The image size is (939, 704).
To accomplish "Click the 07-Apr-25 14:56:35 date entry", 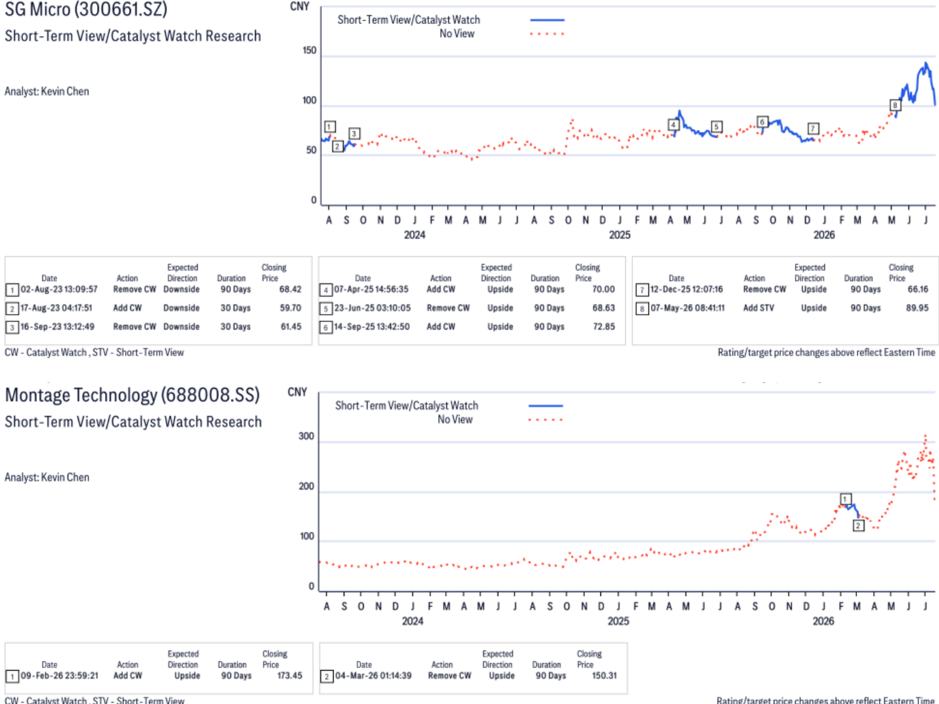I will pyautogui.click(x=371, y=289).
